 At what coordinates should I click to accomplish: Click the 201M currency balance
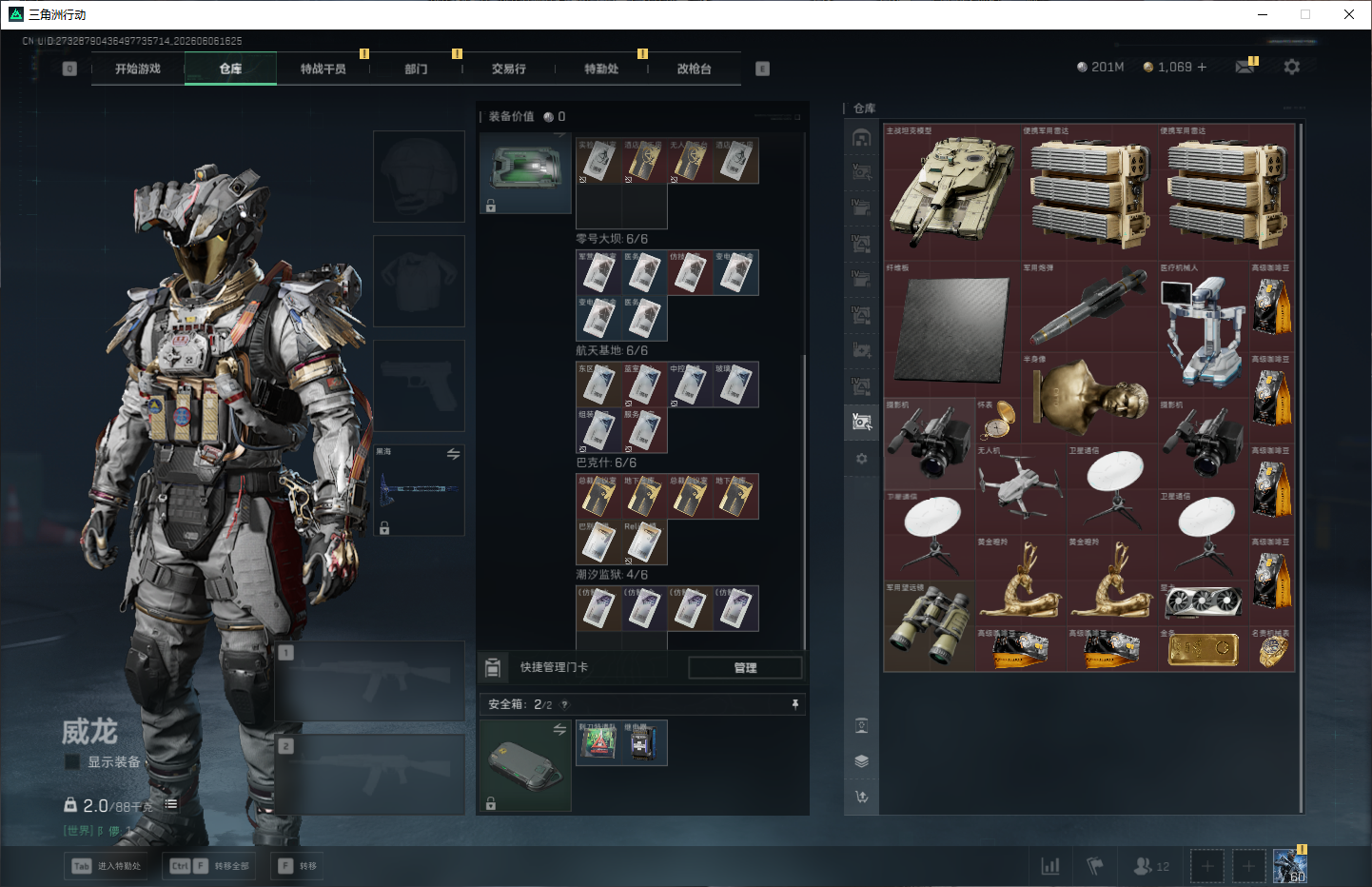[x=1101, y=67]
